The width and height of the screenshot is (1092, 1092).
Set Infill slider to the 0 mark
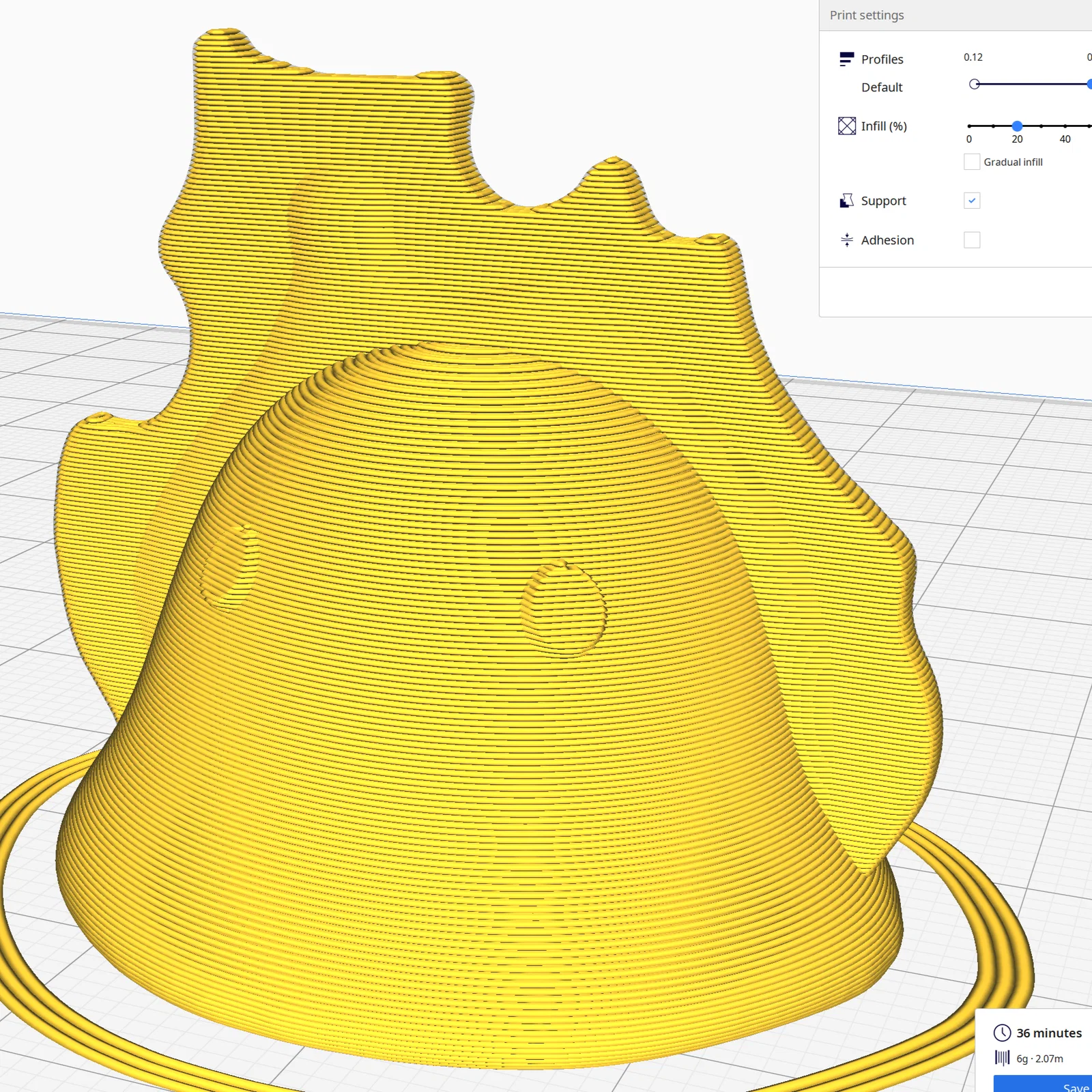coord(969,126)
